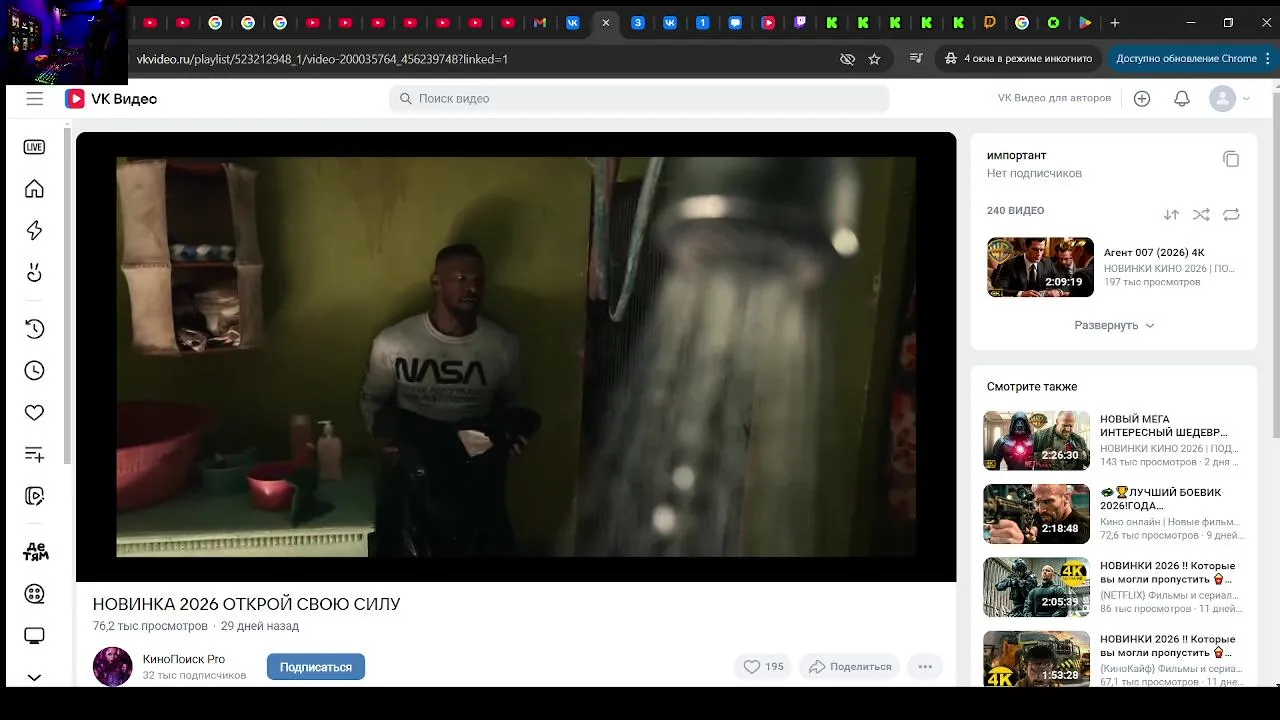Open the film reel movies icon

click(34, 594)
